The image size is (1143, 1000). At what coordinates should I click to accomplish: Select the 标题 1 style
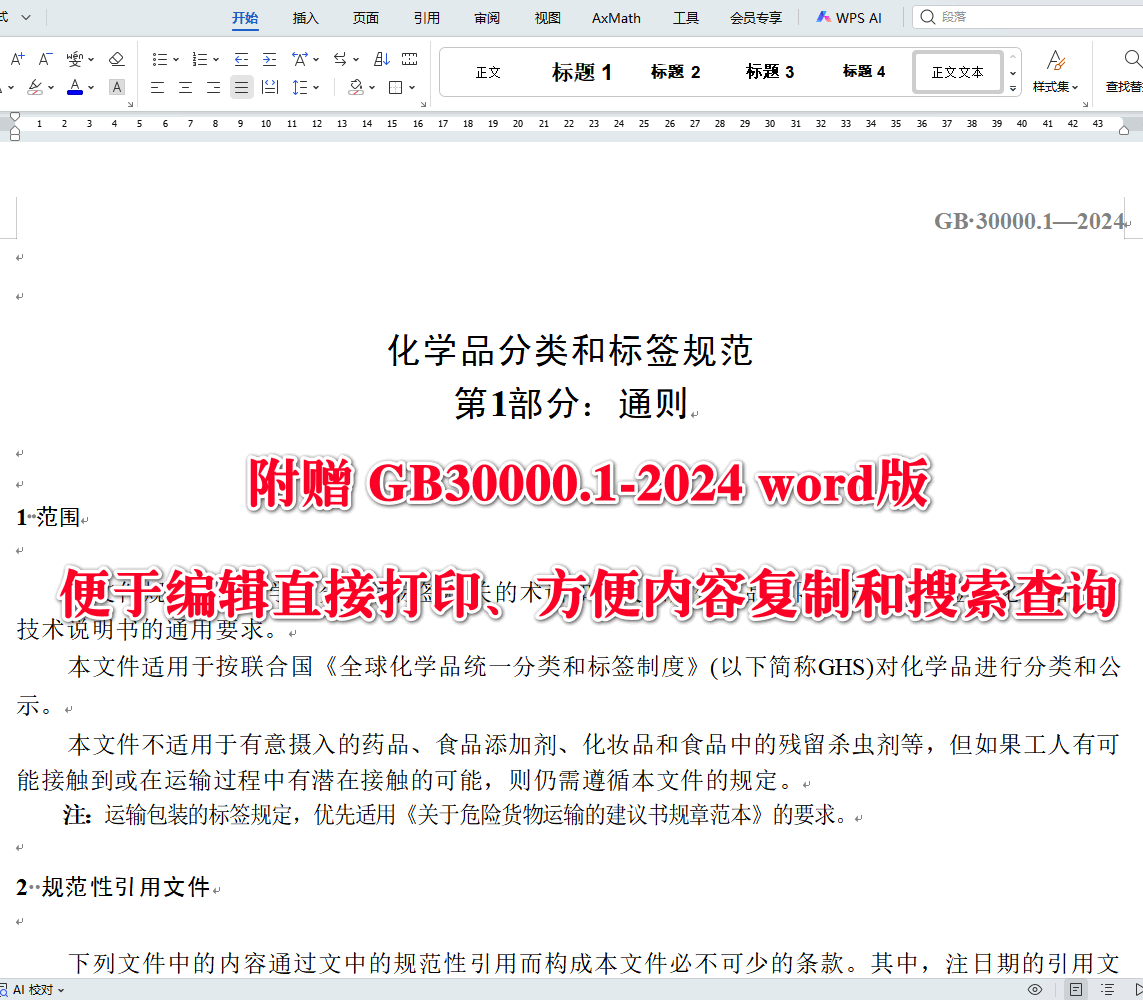581,71
